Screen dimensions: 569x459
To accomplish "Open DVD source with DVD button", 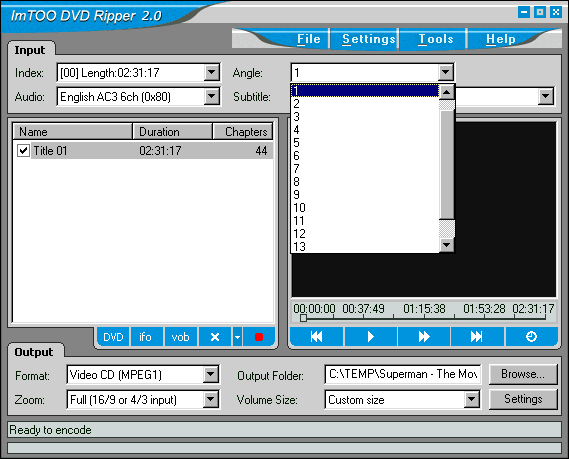I will tap(113, 337).
